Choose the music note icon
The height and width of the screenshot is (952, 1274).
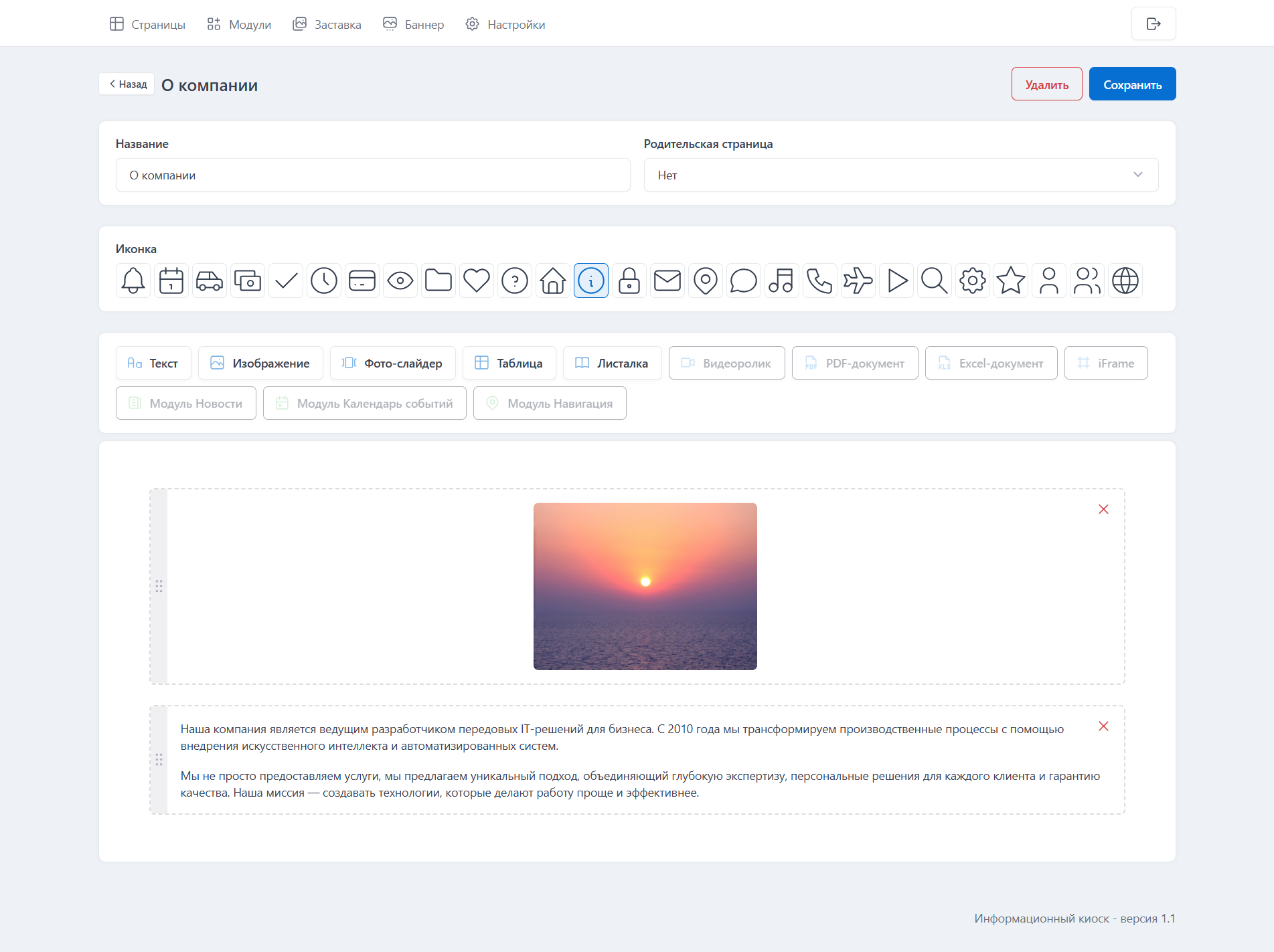click(x=781, y=281)
